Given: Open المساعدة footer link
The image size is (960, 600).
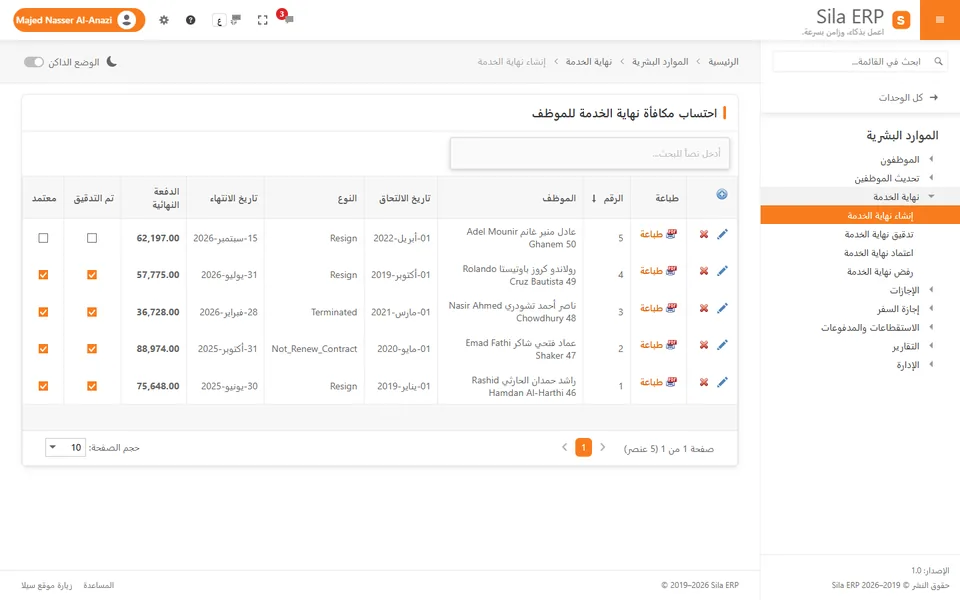Looking at the screenshot, I should pyautogui.click(x=99, y=585).
